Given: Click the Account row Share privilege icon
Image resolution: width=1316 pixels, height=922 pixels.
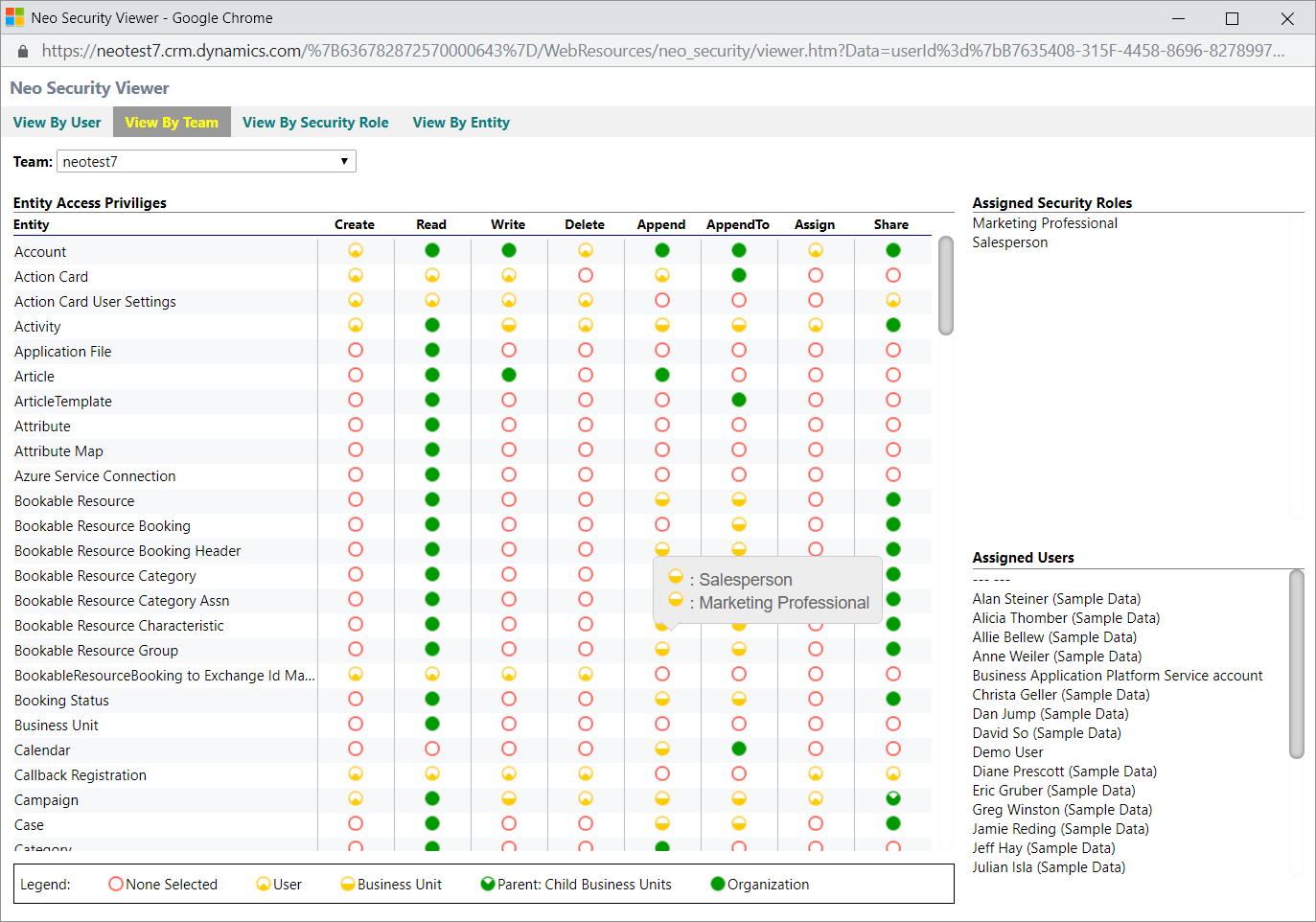Looking at the screenshot, I should click(893, 250).
